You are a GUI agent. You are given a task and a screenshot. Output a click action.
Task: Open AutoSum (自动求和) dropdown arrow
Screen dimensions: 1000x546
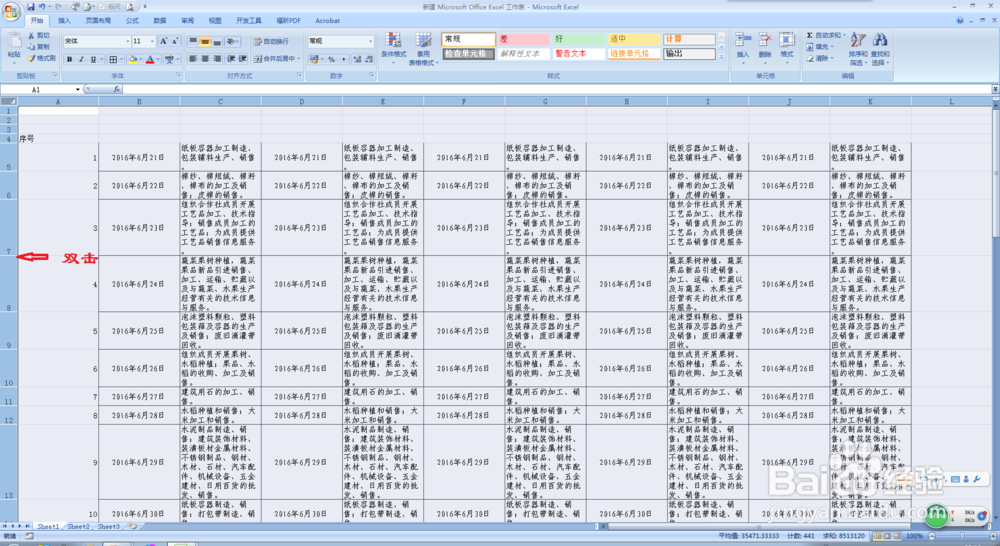point(844,36)
